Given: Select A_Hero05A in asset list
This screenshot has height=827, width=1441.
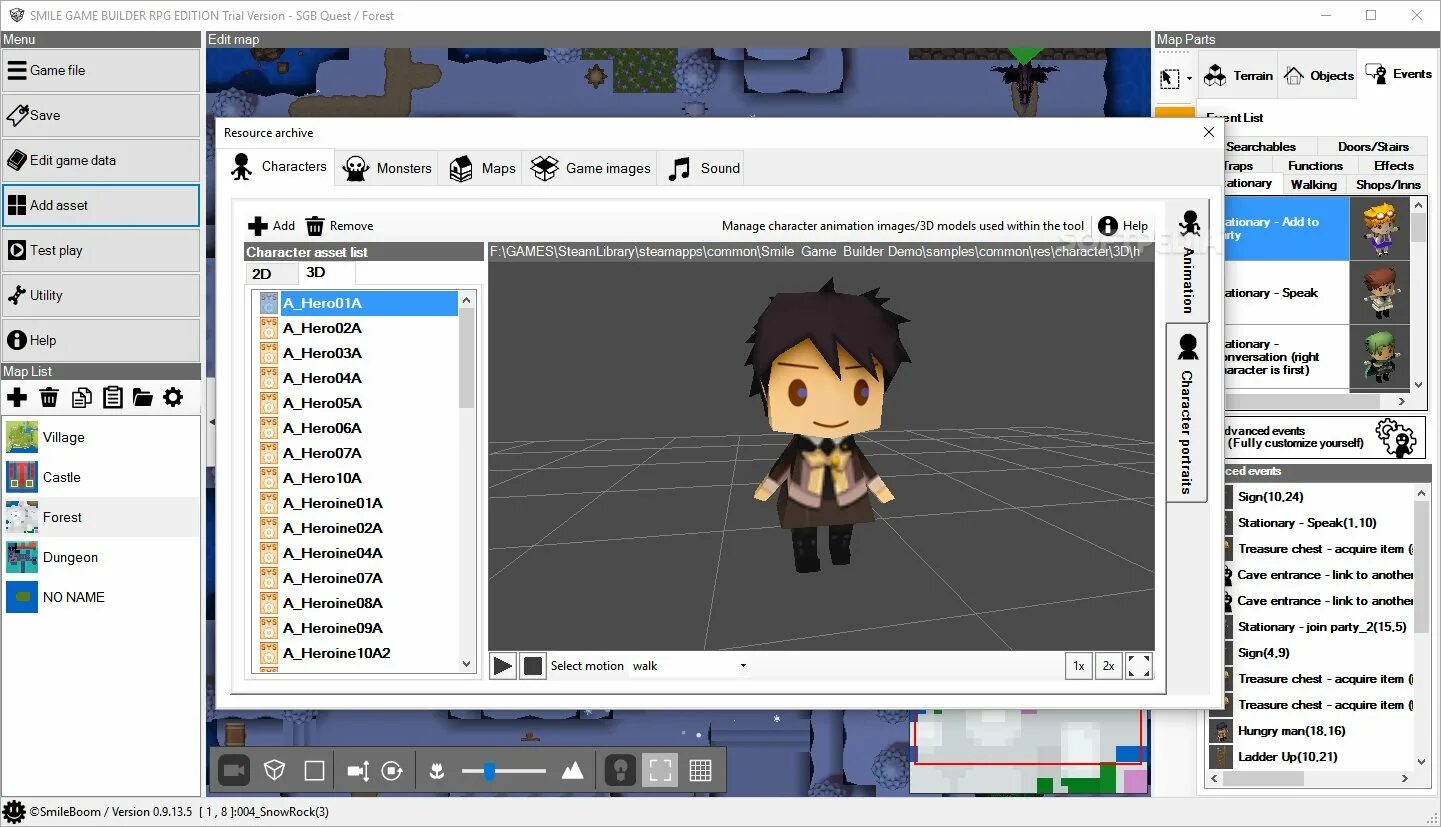Looking at the screenshot, I should pos(357,403).
